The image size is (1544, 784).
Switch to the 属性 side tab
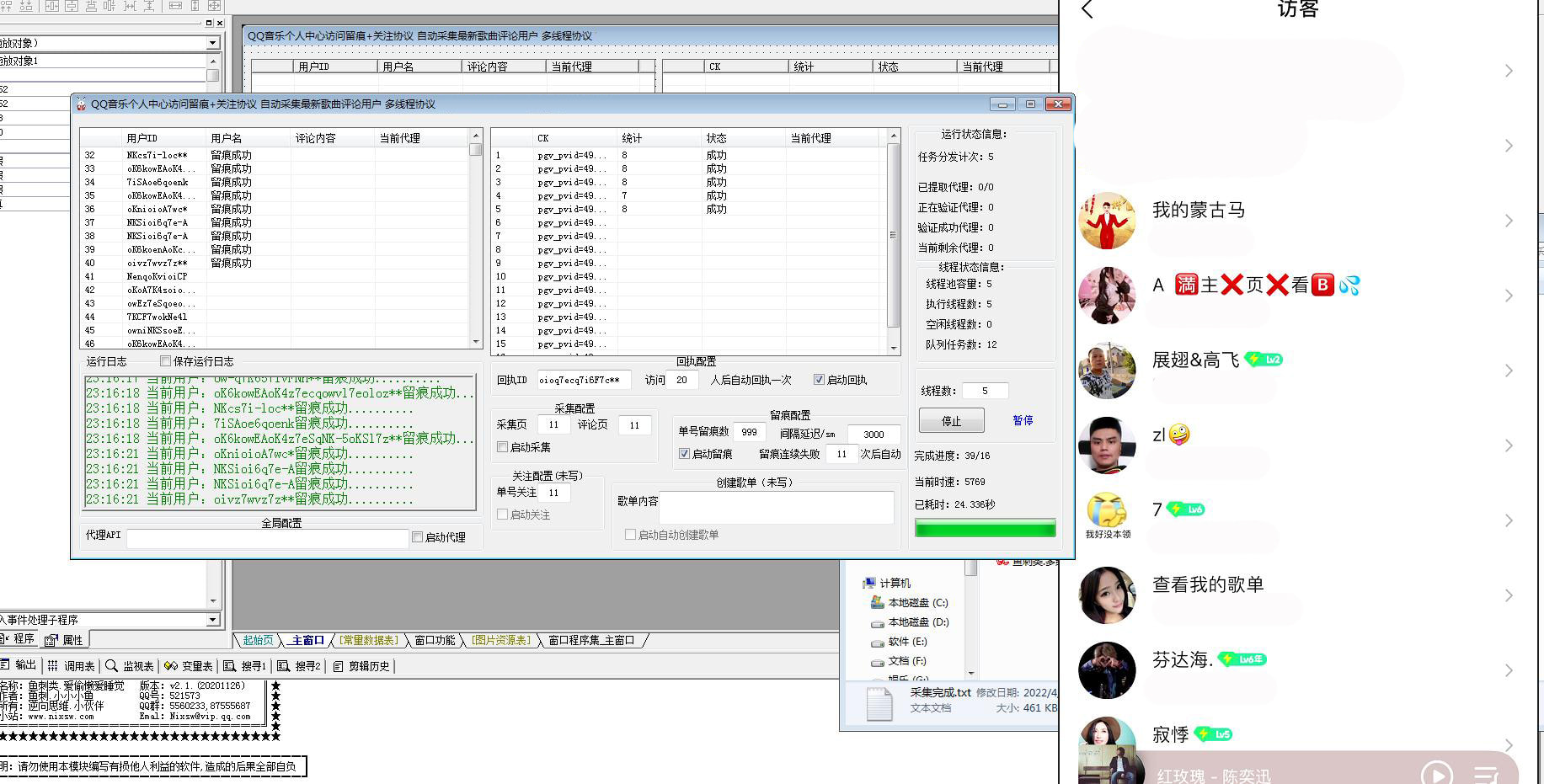pos(65,639)
